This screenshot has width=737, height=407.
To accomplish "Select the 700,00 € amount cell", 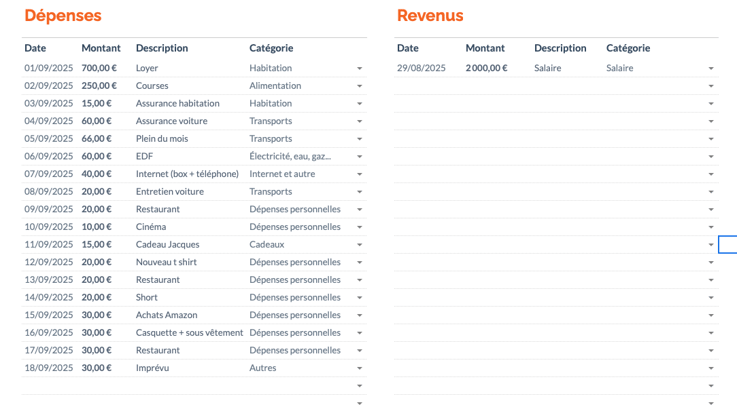I will 99,68.
